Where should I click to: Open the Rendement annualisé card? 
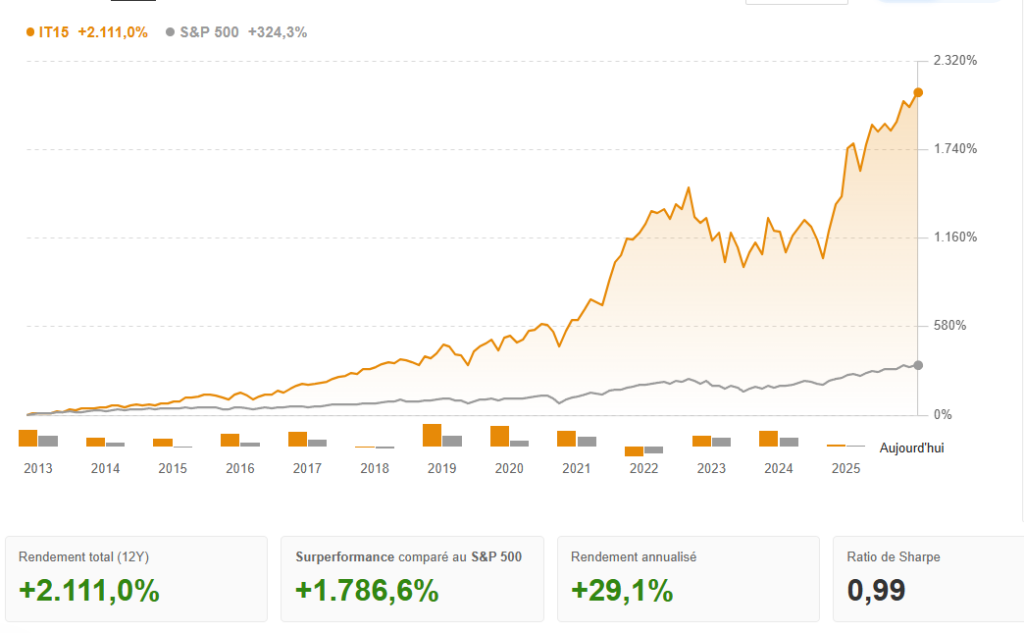click(688, 579)
